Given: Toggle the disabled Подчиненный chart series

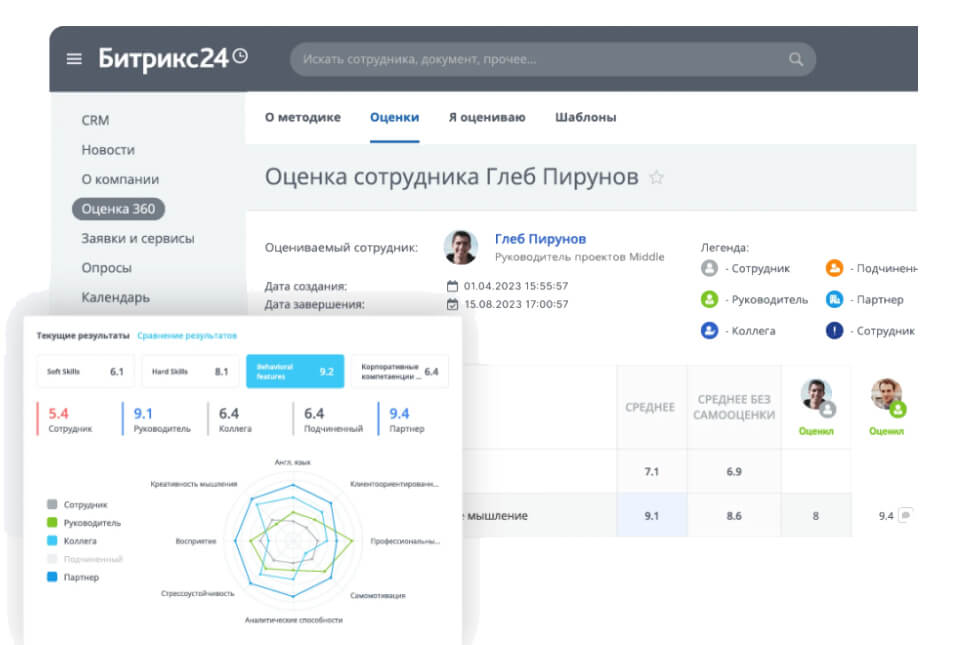Looking at the screenshot, I should click(x=85, y=559).
